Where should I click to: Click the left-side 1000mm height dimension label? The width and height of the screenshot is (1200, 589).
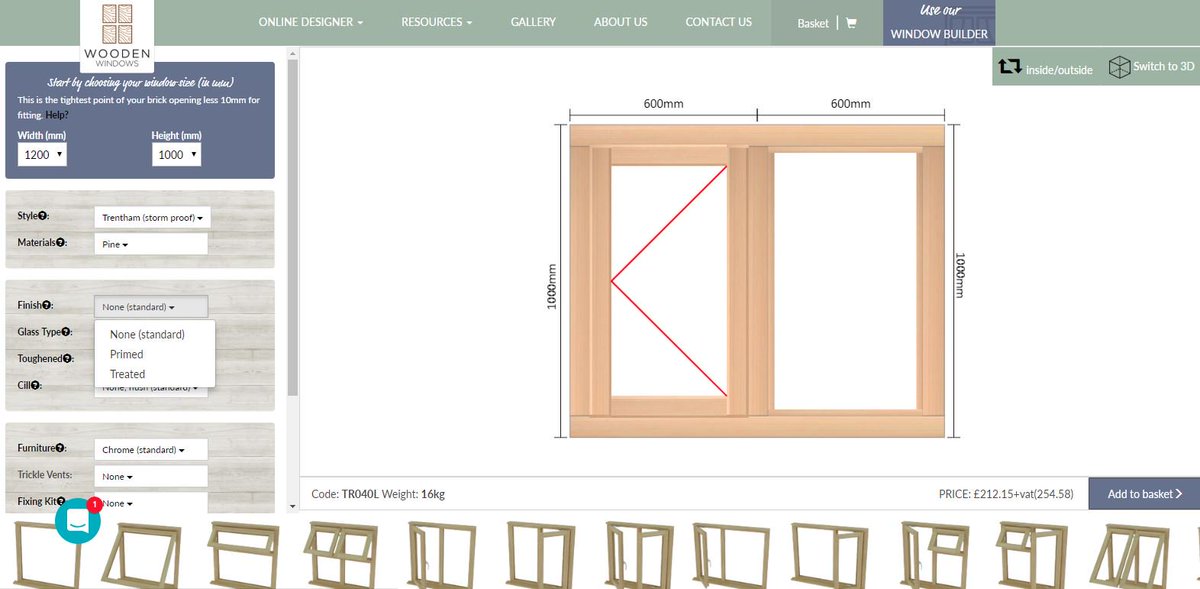(551, 287)
